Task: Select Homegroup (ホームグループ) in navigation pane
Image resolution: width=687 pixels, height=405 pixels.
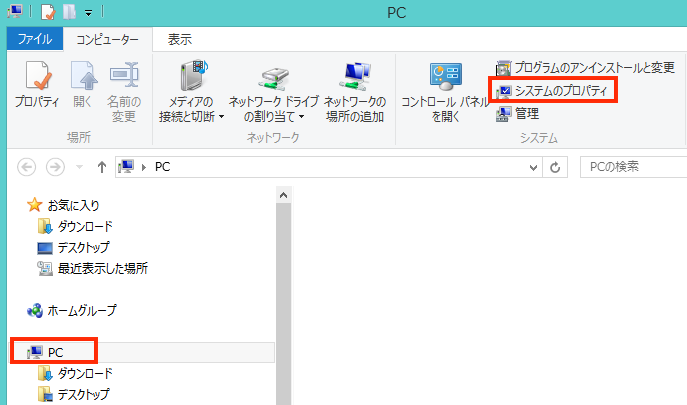Action: click(x=72, y=310)
